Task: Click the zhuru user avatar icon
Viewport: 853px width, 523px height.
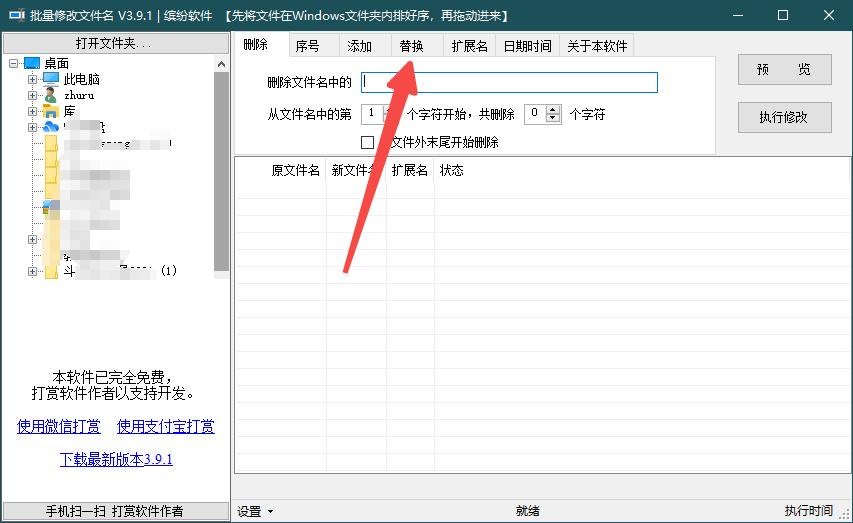Action: coord(51,95)
